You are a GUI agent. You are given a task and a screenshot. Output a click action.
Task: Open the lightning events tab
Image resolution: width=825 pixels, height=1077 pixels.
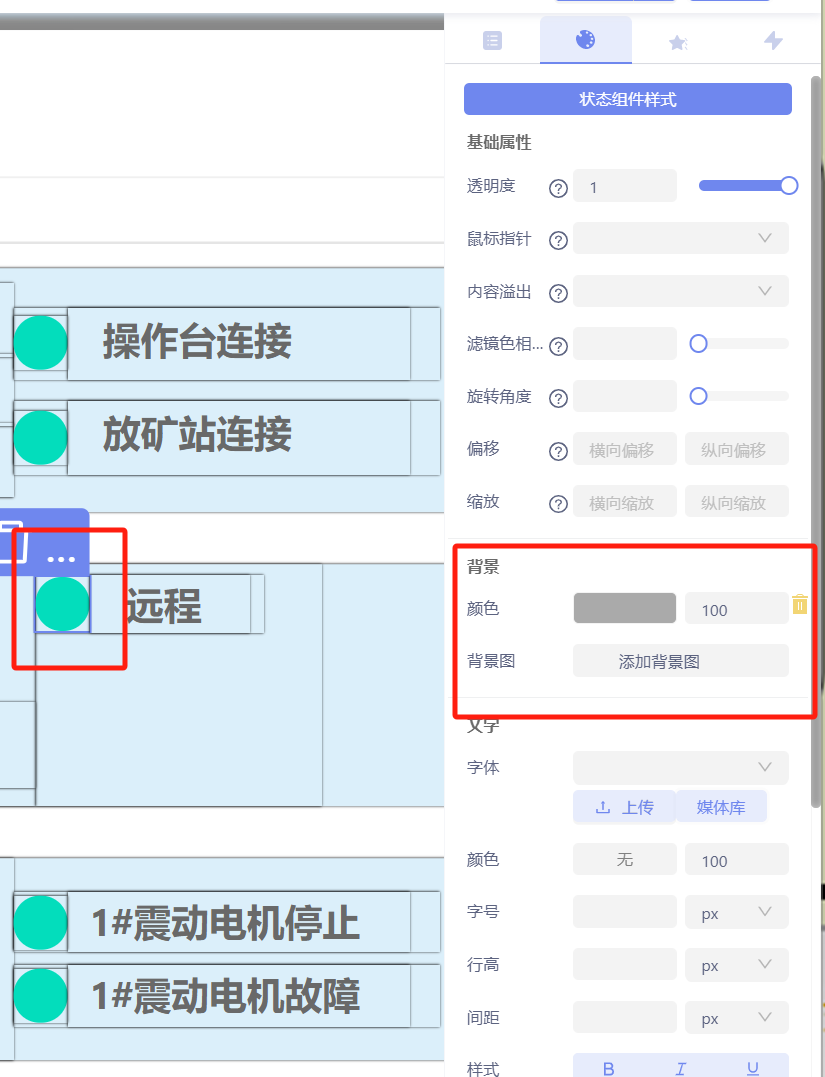click(x=773, y=41)
